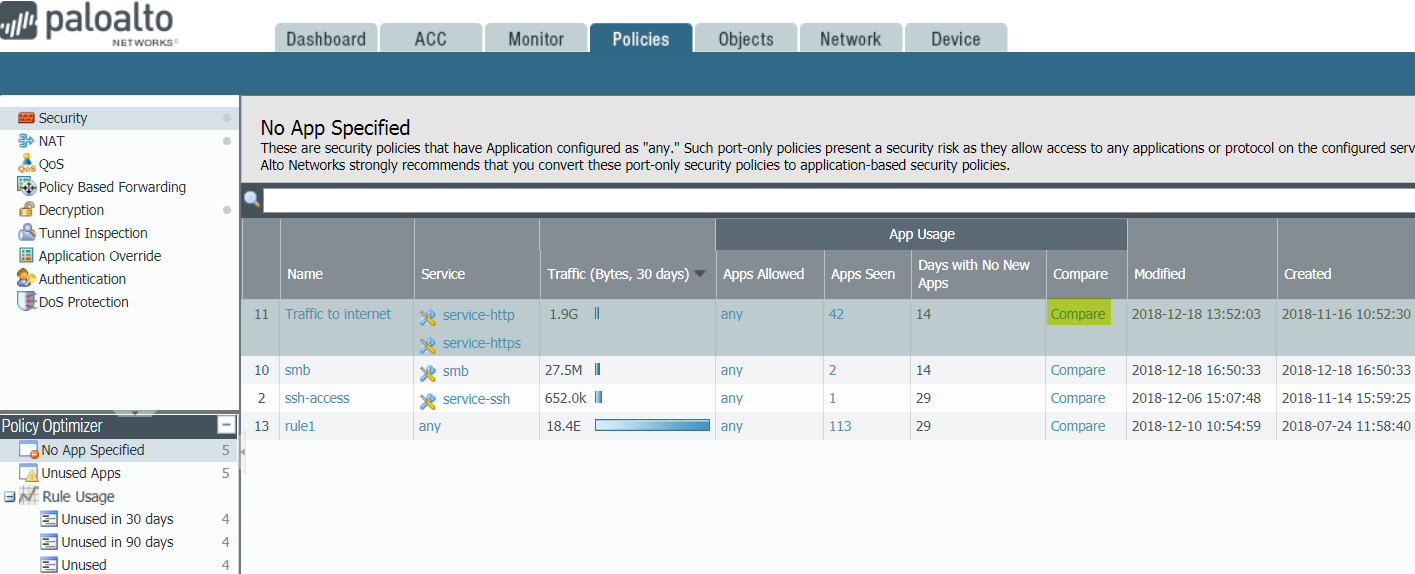Select Unused in 90 days item
The image size is (1415, 574).
click(x=117, y=542)
